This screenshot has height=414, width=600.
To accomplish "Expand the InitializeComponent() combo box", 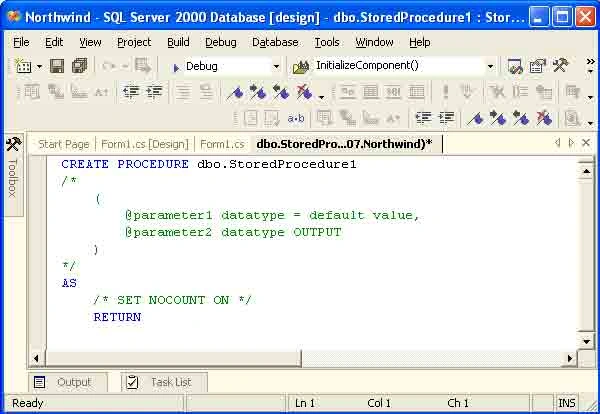I will tap(490, 67).
